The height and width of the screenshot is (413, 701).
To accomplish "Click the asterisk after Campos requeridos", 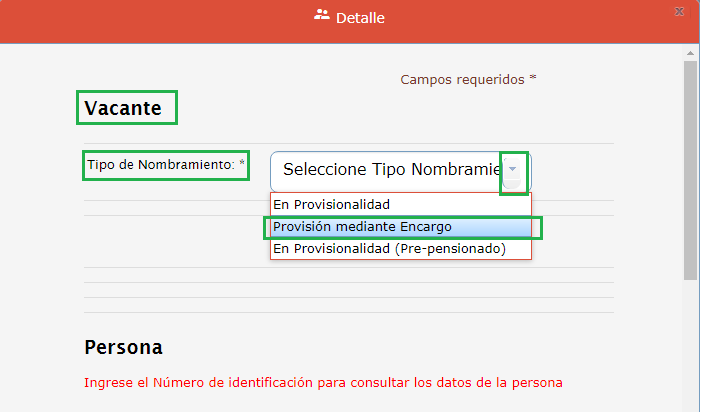I will [533, 78].
